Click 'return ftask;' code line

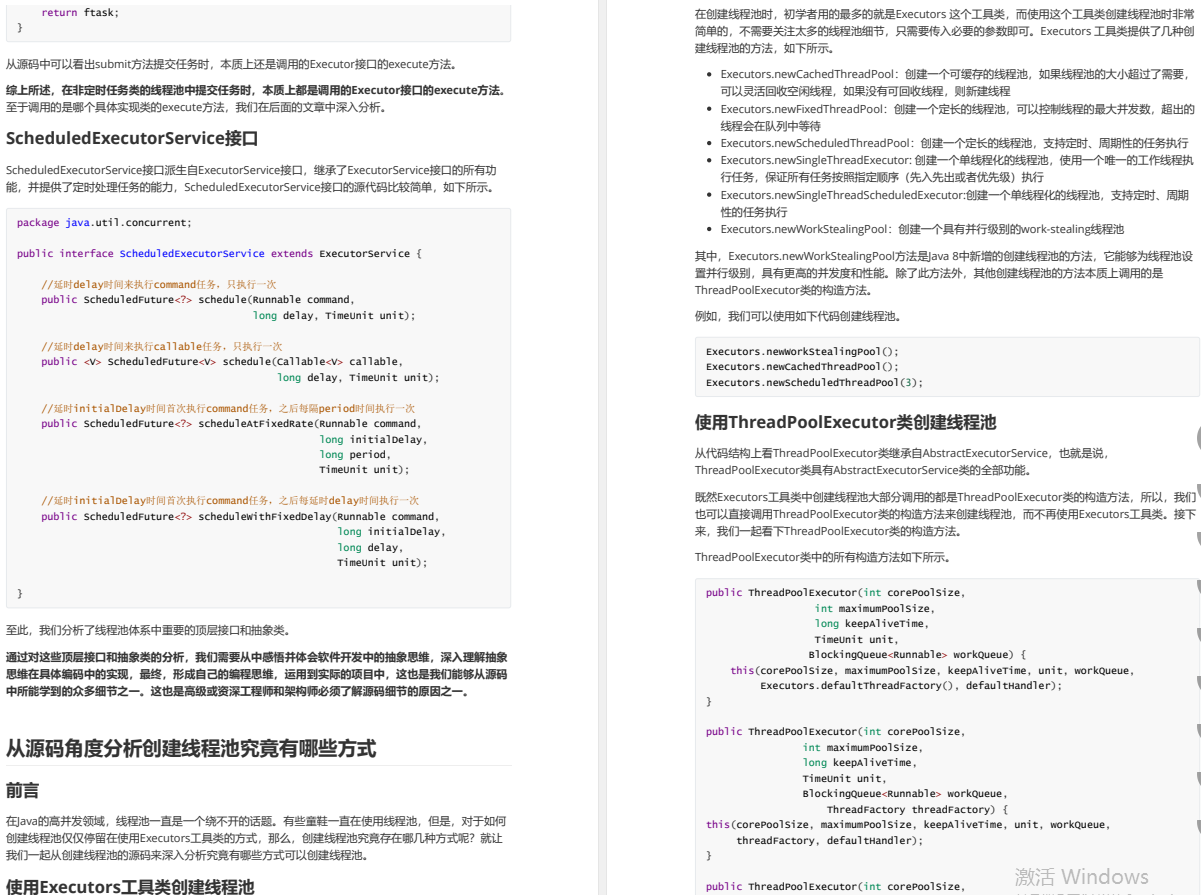point(80,12)
